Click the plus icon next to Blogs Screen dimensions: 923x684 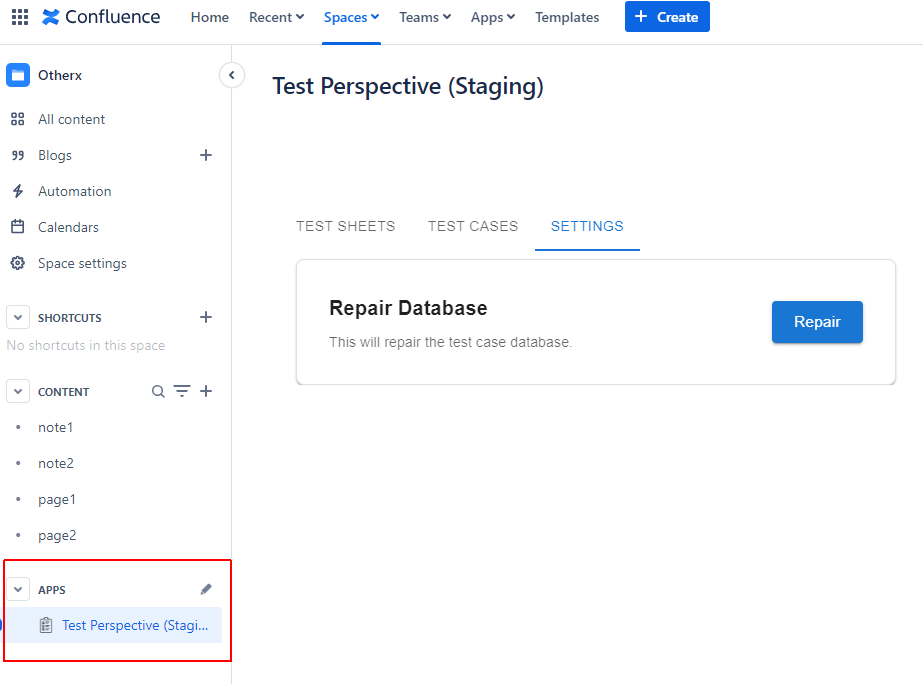(206, 155)
